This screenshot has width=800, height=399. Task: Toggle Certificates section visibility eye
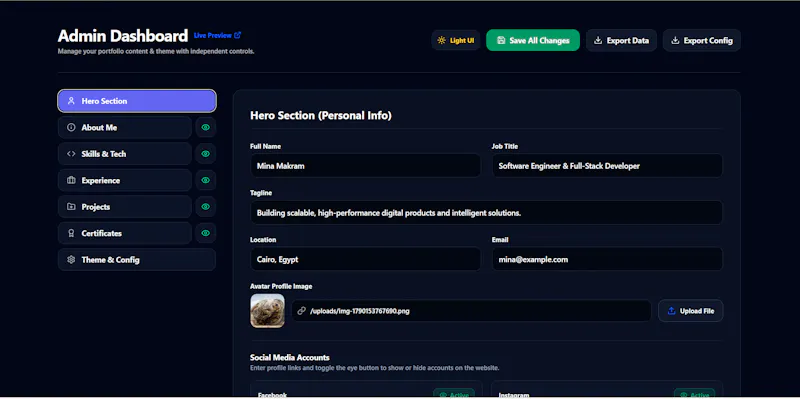click(x=206, y=233)
